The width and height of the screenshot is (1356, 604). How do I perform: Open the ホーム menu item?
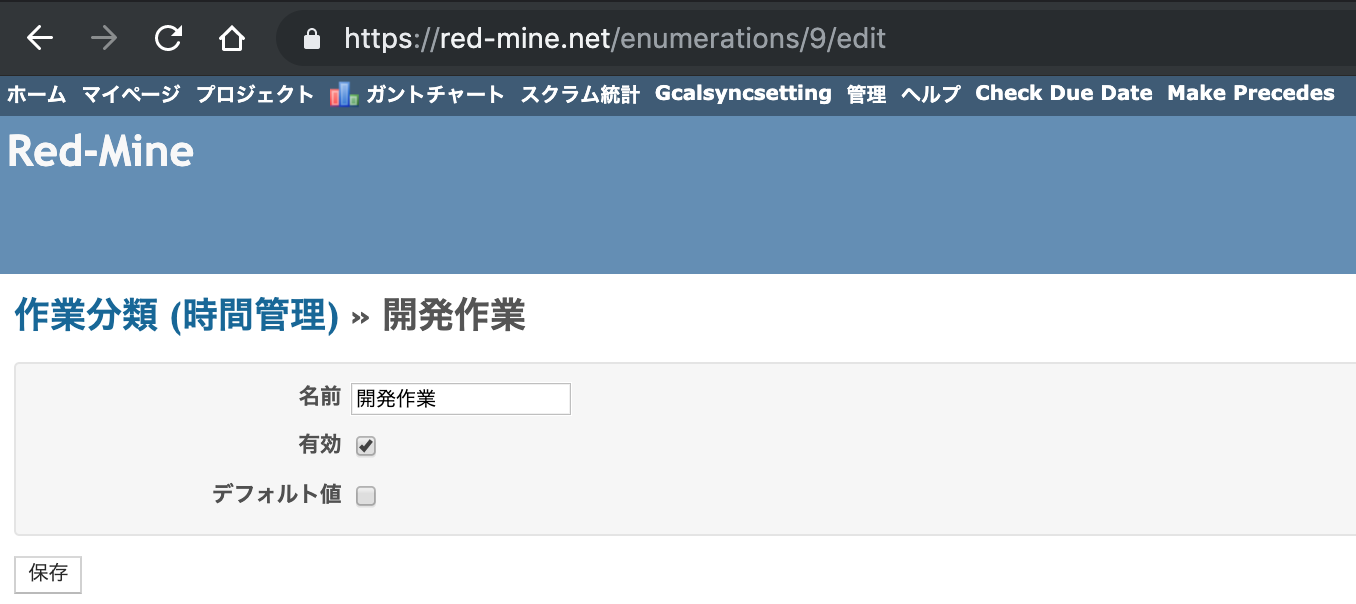pos(36,94)
